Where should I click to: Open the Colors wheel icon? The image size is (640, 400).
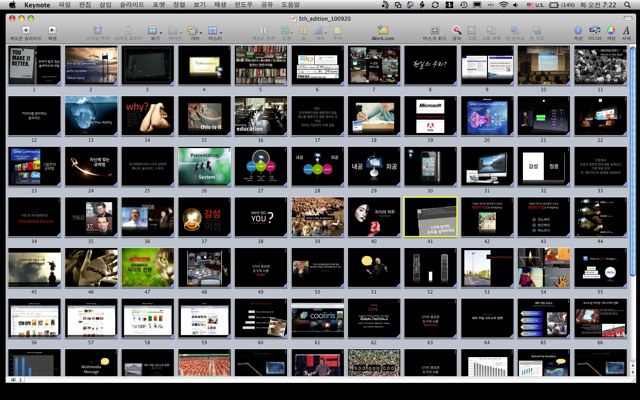pyautogui.click(x=611, y=30)
